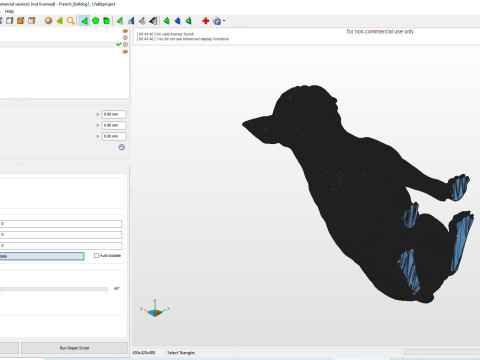Select the highlighted green triangle selection tool
Image resolution: width=480 pixels, height=360 pixels.
[84, 21]
